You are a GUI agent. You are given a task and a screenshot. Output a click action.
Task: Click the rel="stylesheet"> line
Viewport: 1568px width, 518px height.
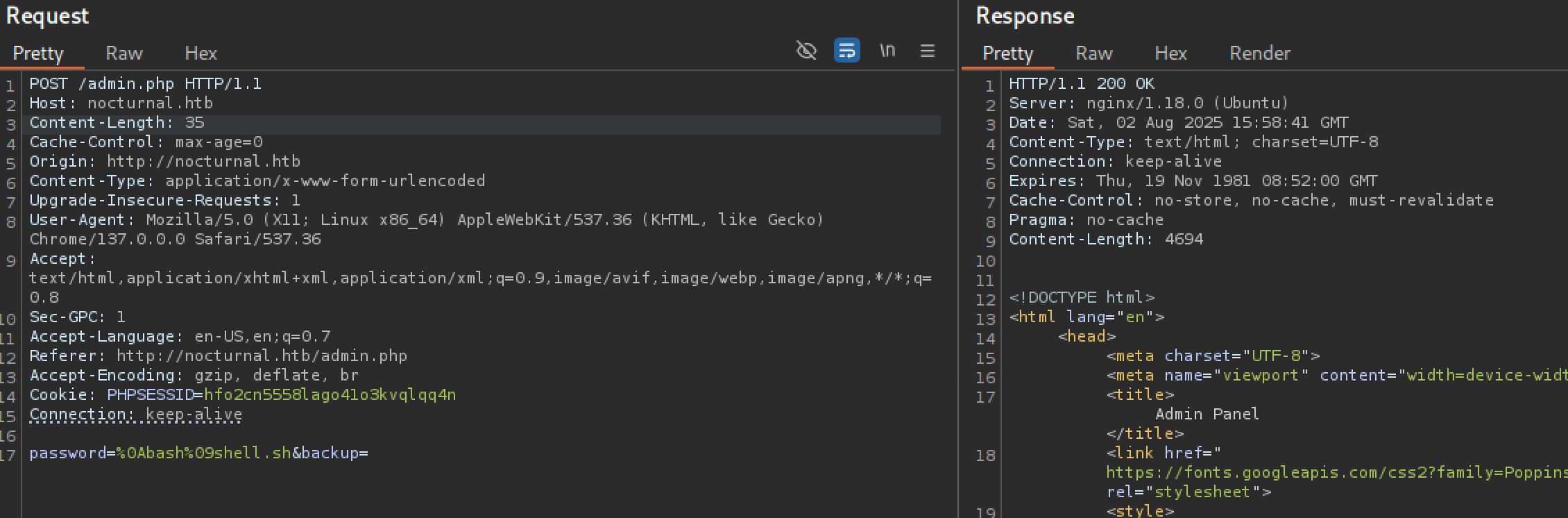click(x=1188, y=492)
